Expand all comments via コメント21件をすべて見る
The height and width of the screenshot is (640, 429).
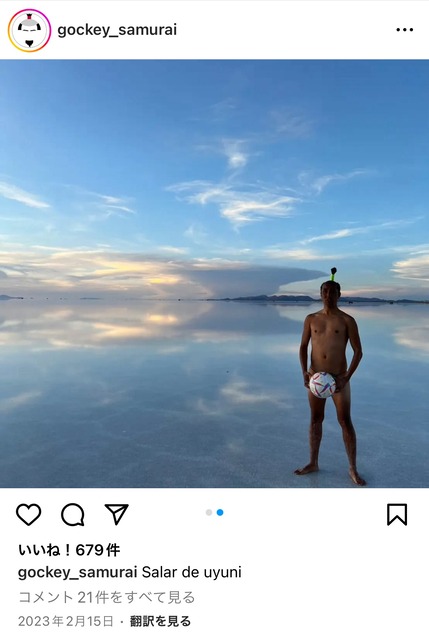[107, 597]
